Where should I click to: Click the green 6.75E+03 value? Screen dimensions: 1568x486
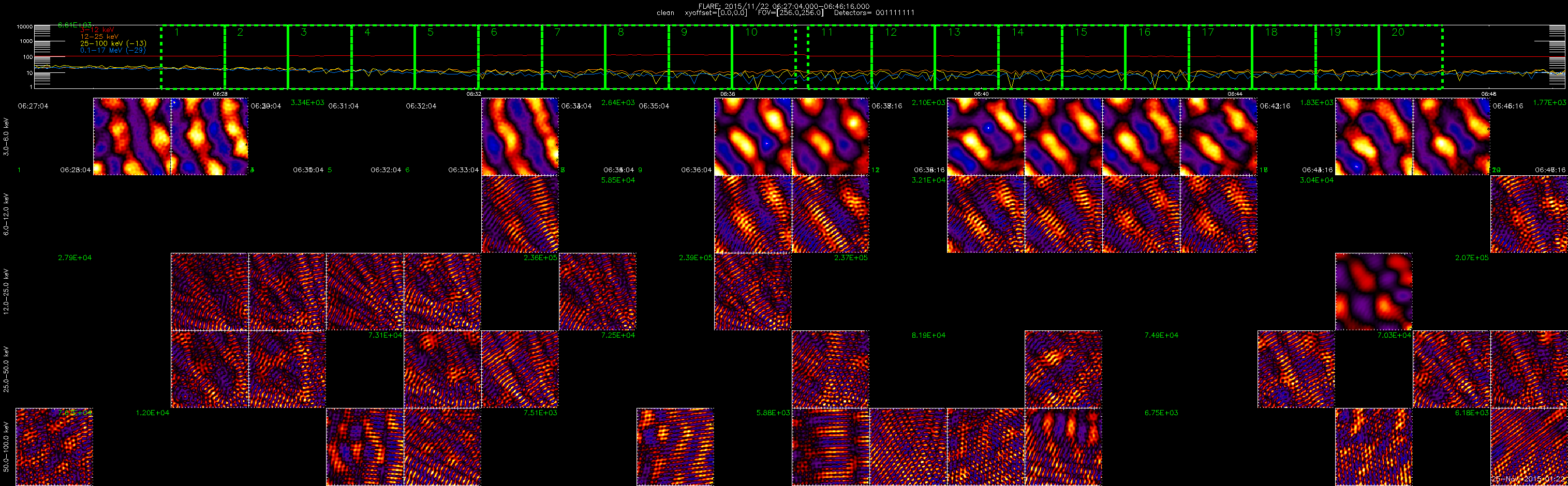coord(1161,413)
